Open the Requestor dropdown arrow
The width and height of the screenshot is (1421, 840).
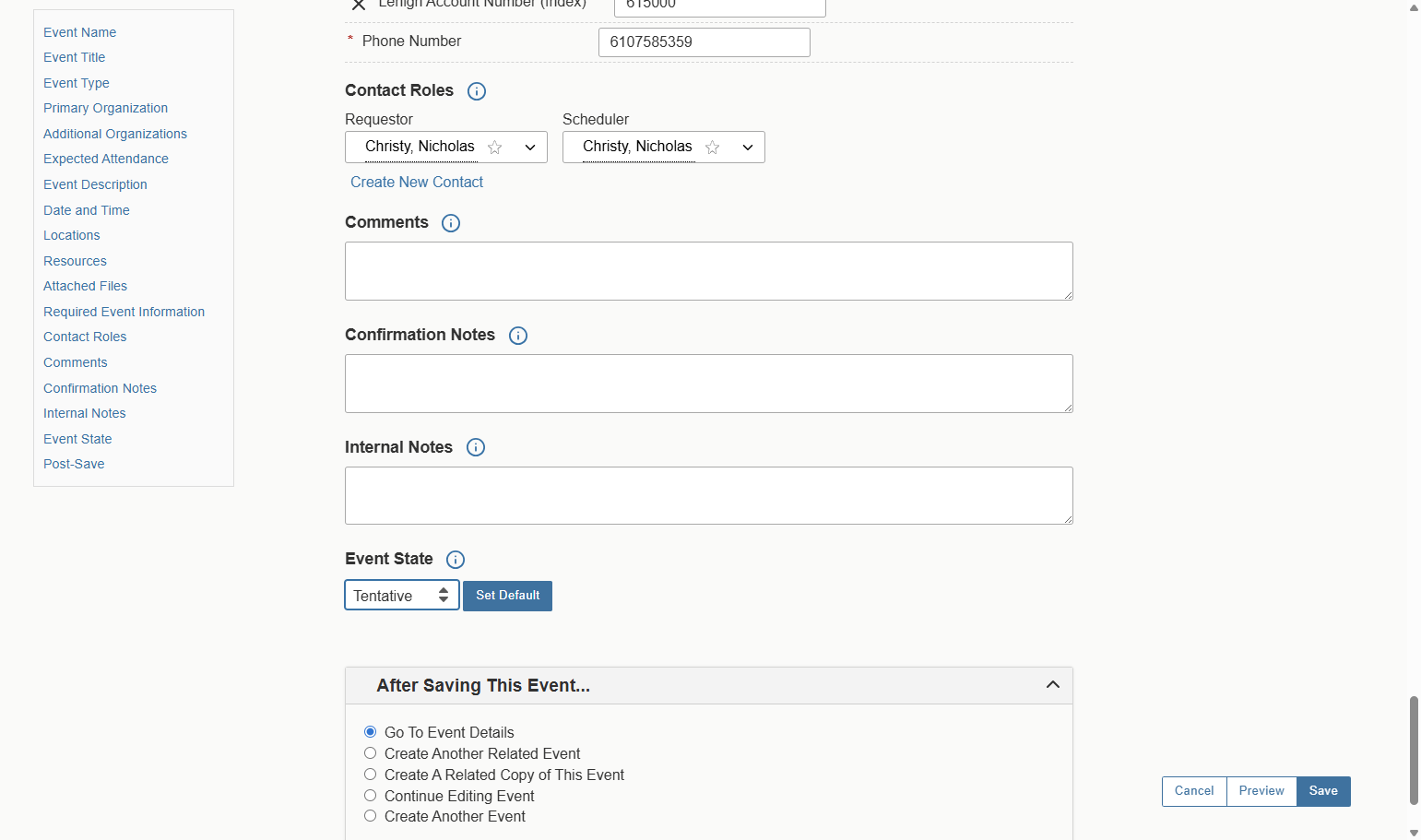(530, 148)
